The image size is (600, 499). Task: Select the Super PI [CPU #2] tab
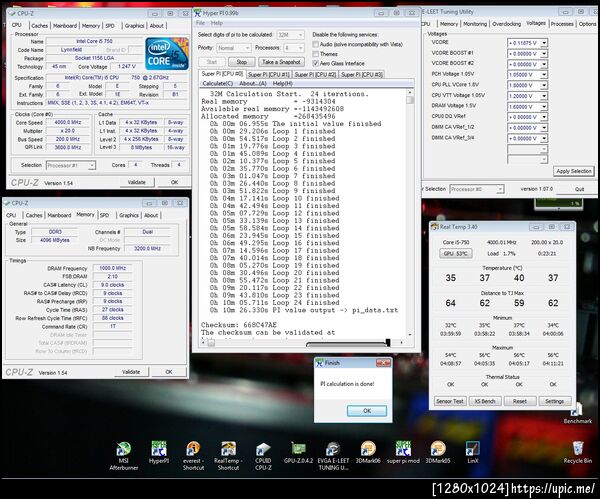pyautogui.click(x=315, y=75)
